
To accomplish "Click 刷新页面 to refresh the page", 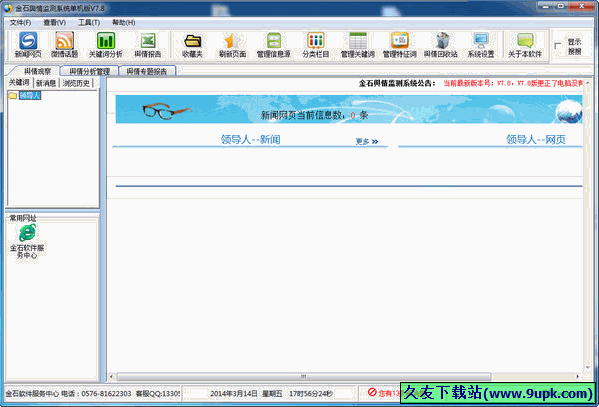I will point(232,45).
